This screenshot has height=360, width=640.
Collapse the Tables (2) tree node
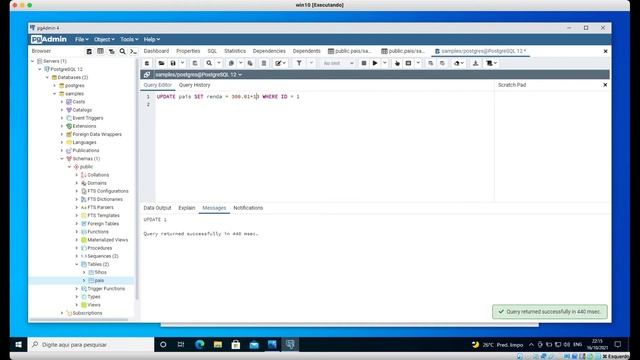coord(77,264)
